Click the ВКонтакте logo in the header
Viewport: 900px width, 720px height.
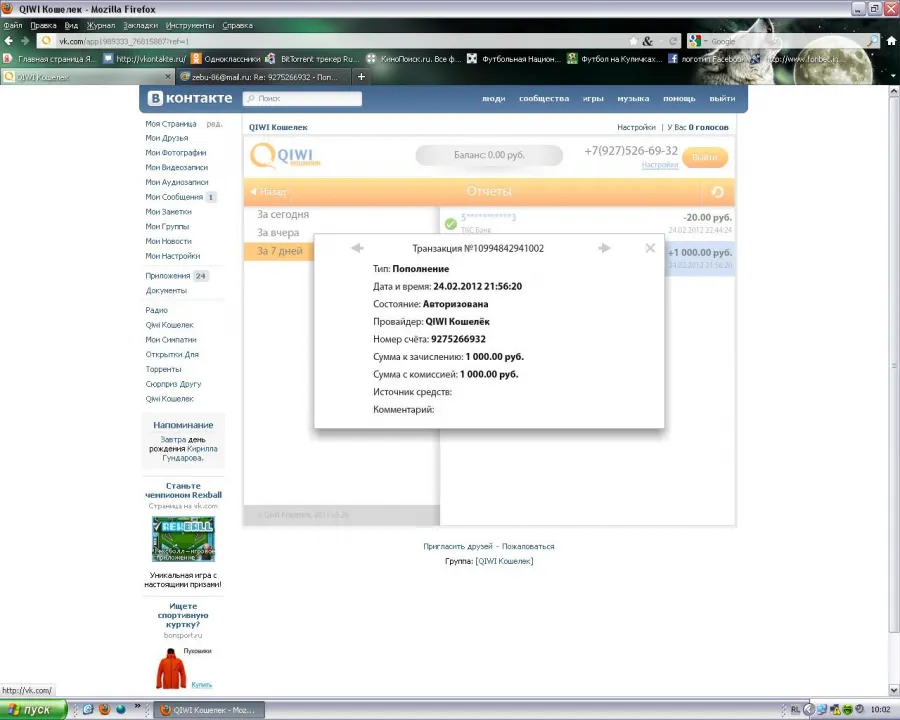(190, 98)
